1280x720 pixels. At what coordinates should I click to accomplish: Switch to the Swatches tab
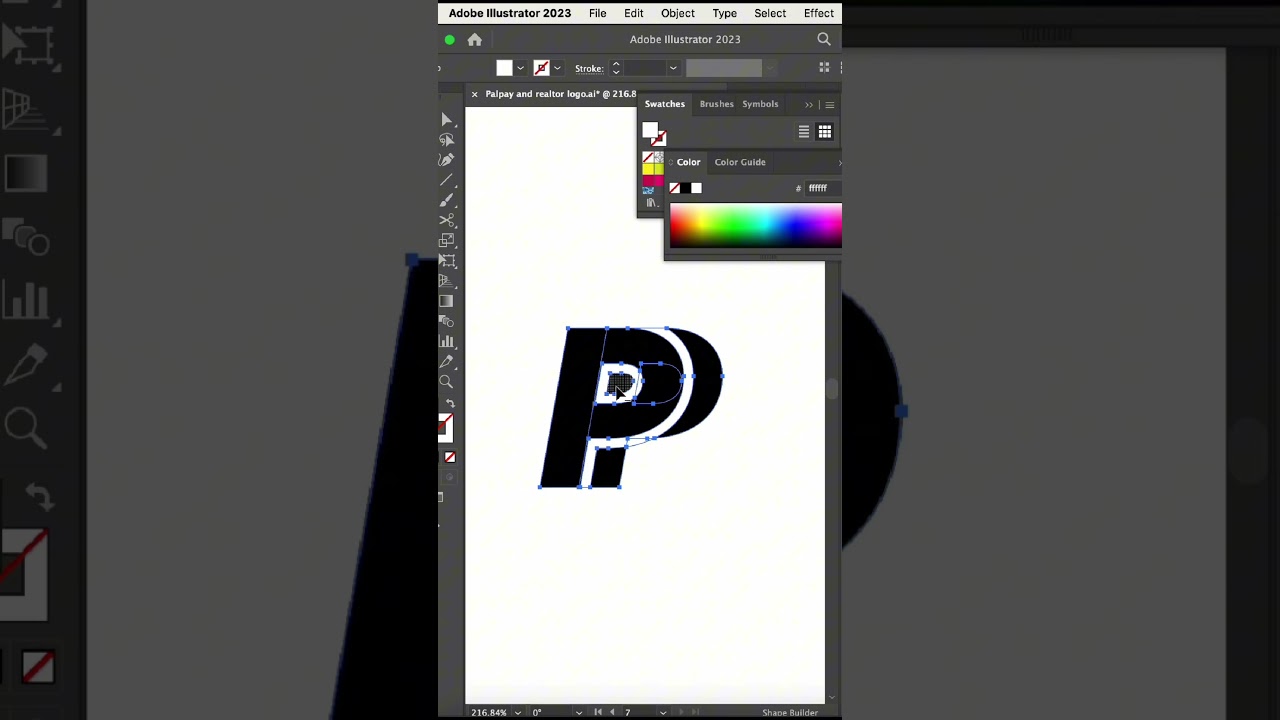coord(665,104)
